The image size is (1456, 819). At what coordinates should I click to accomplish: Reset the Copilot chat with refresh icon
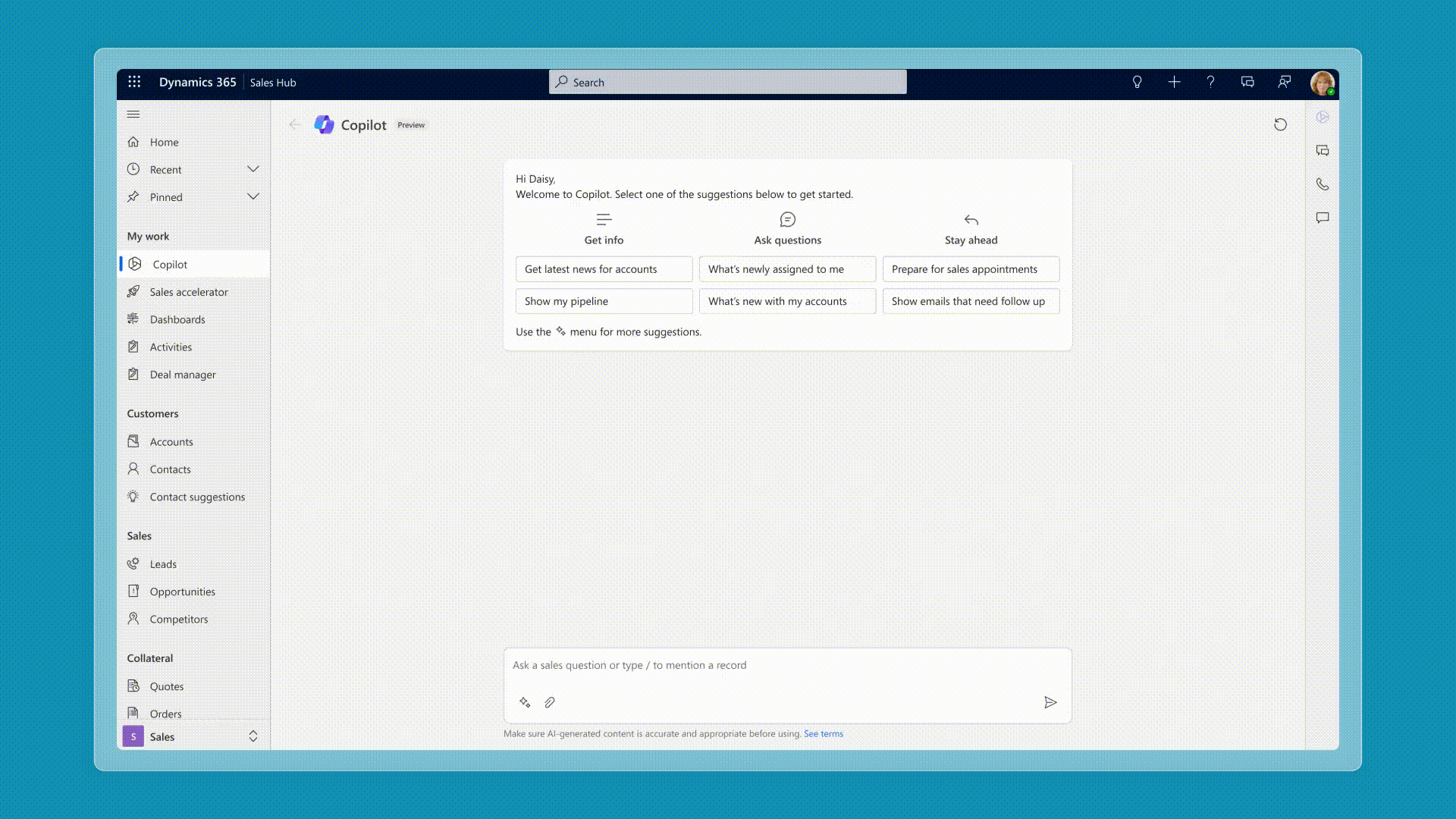click(1280, 124)
